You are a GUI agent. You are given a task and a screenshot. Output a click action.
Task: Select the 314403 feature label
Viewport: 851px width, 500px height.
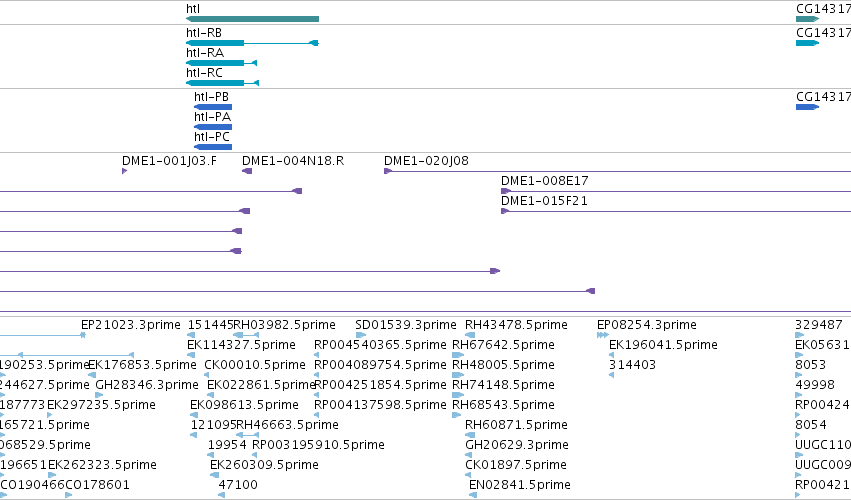633,365
